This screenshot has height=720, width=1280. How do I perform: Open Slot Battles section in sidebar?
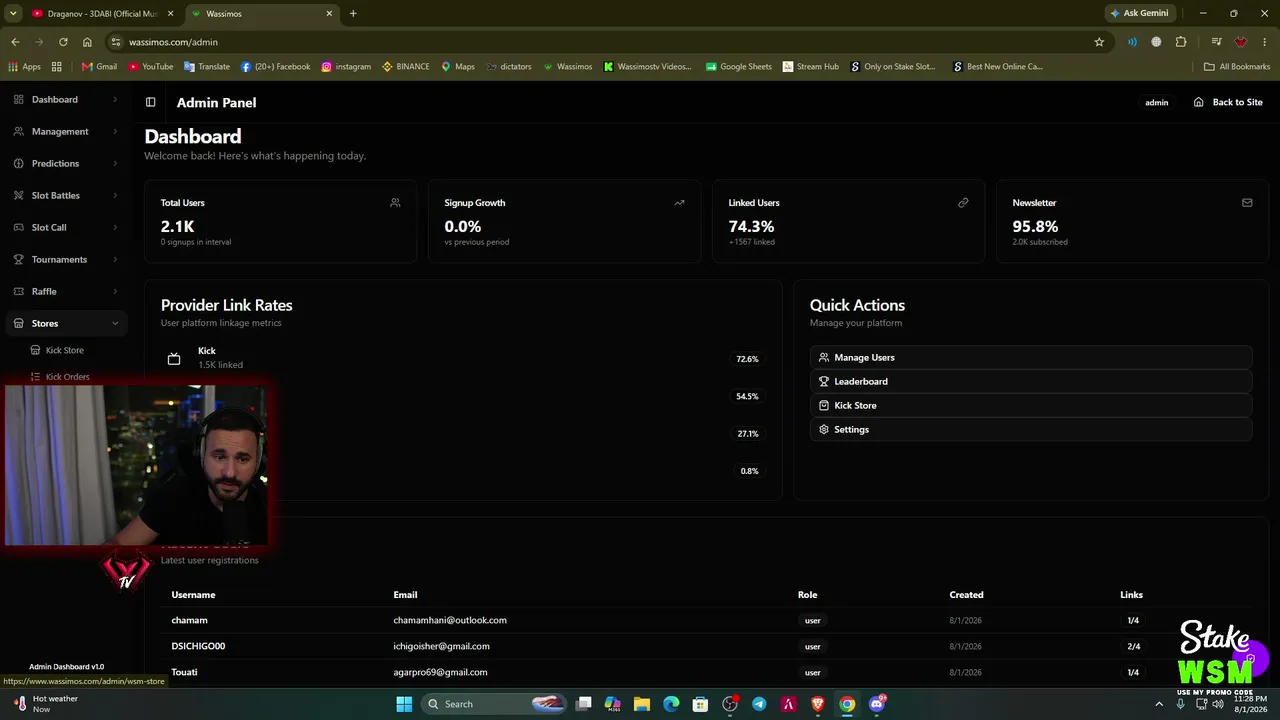tap(55, 196)
